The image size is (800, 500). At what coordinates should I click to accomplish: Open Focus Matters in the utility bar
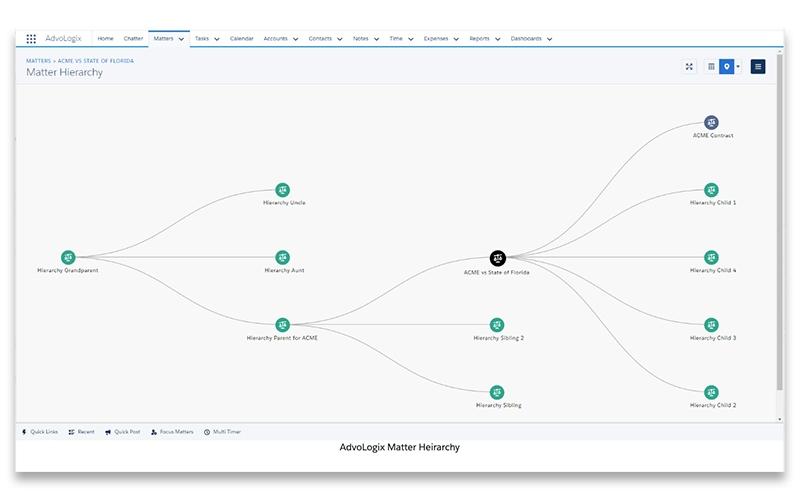pos(172,432)
